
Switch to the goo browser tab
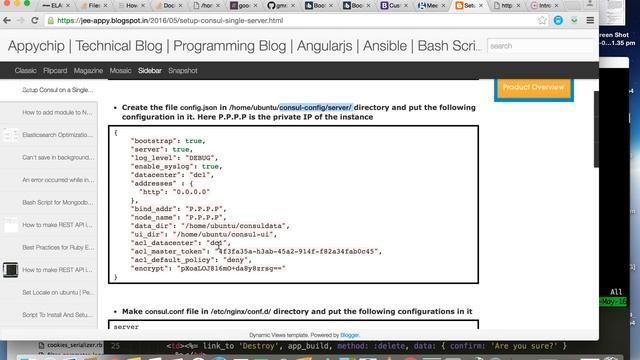(x=244, y=5)
